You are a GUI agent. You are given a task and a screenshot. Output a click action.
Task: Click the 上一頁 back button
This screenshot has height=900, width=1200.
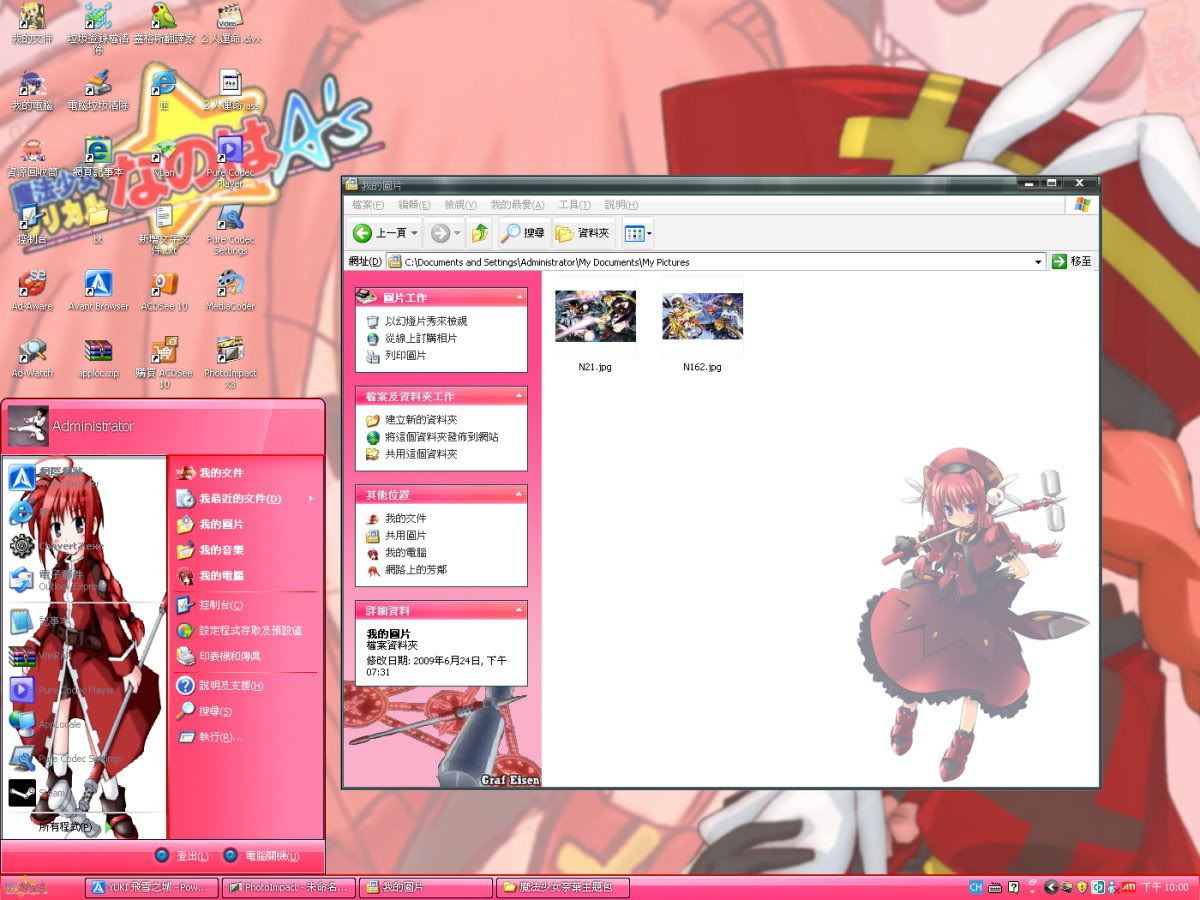[x=379, y=233]
